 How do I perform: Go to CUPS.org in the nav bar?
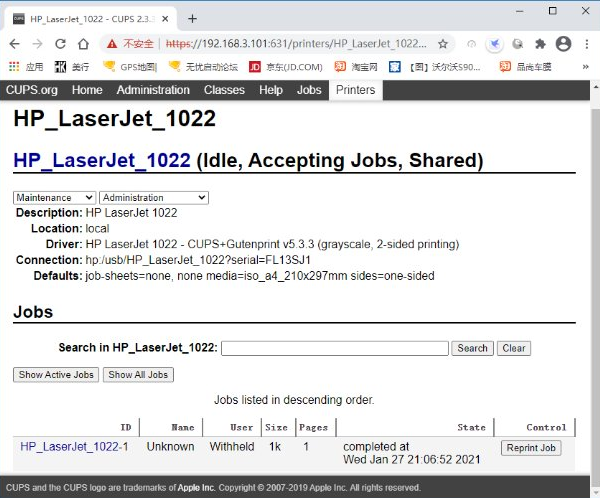click(32, 90)
